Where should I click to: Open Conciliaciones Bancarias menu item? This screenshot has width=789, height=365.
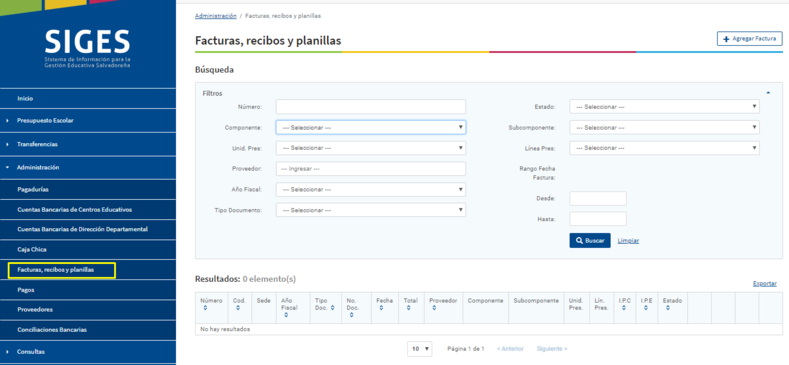88,330
